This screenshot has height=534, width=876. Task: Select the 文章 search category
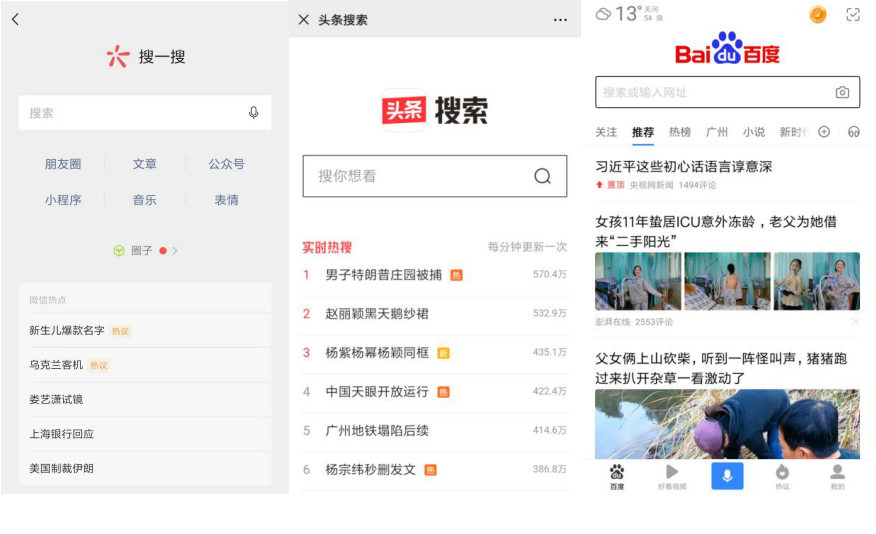[x=145, y=164]
